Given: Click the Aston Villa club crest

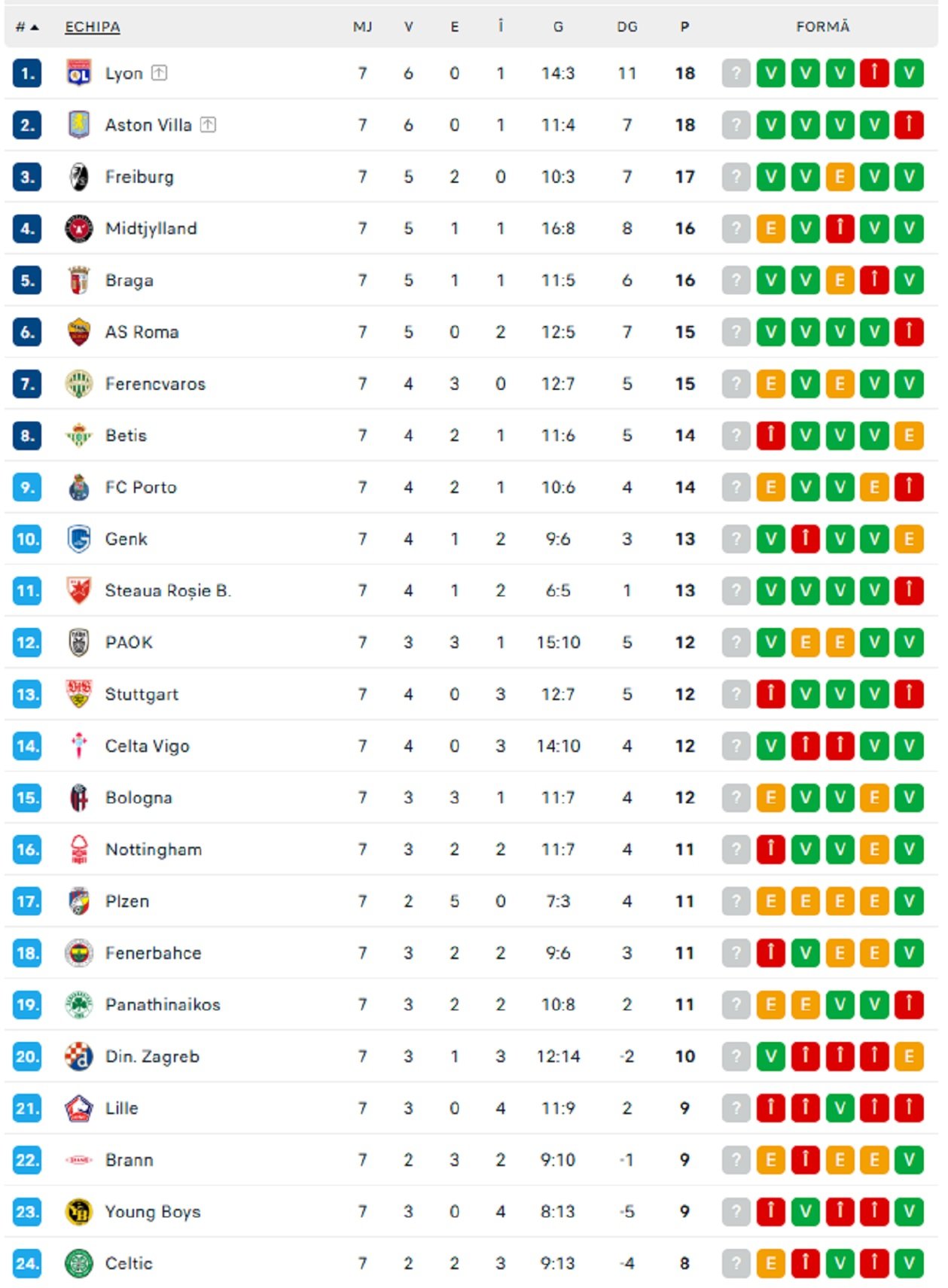Looking at the screenshot, I should coord(79,125).
